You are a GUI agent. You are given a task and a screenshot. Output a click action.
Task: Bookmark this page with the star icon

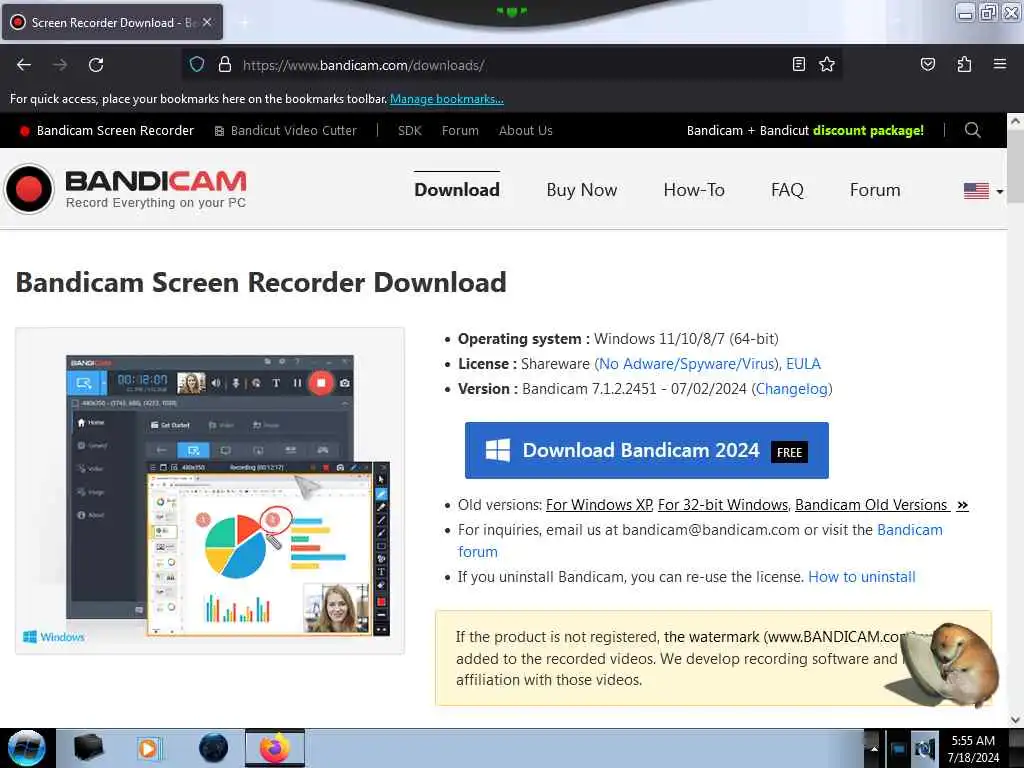(x=827, y=64)
